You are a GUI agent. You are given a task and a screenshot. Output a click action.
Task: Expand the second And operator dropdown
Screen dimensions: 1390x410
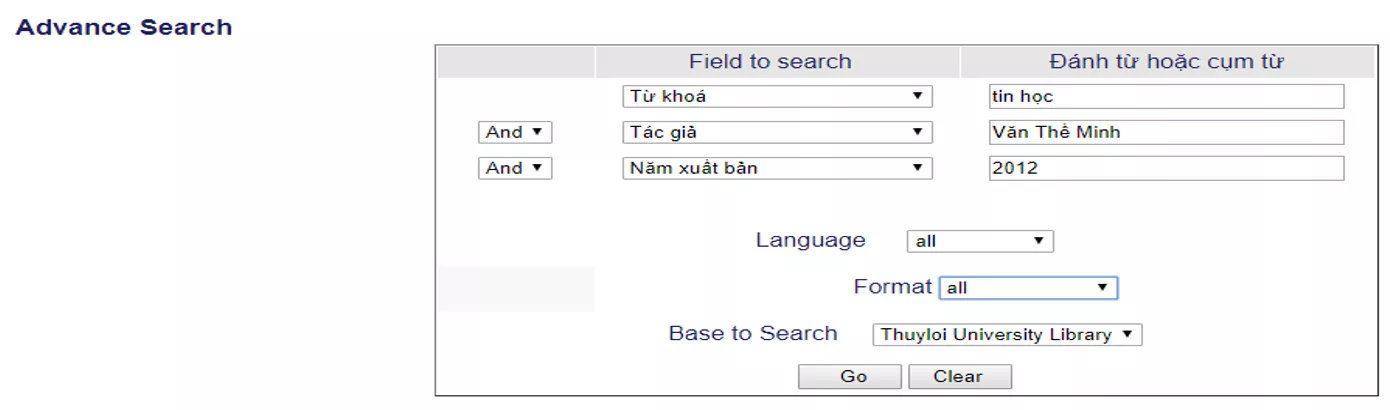[x=515, y=168]
